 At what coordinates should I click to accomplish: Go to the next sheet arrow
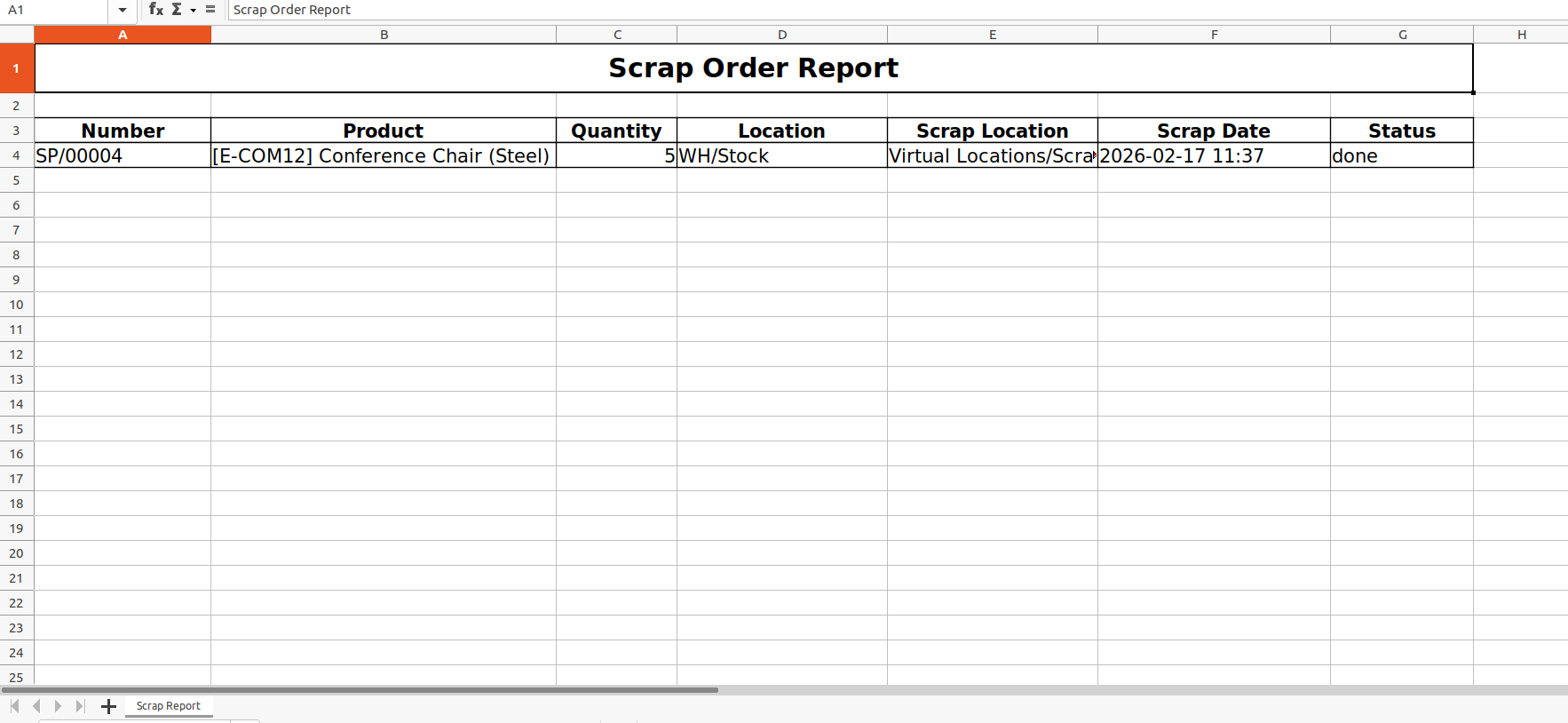tap(58, 706)
